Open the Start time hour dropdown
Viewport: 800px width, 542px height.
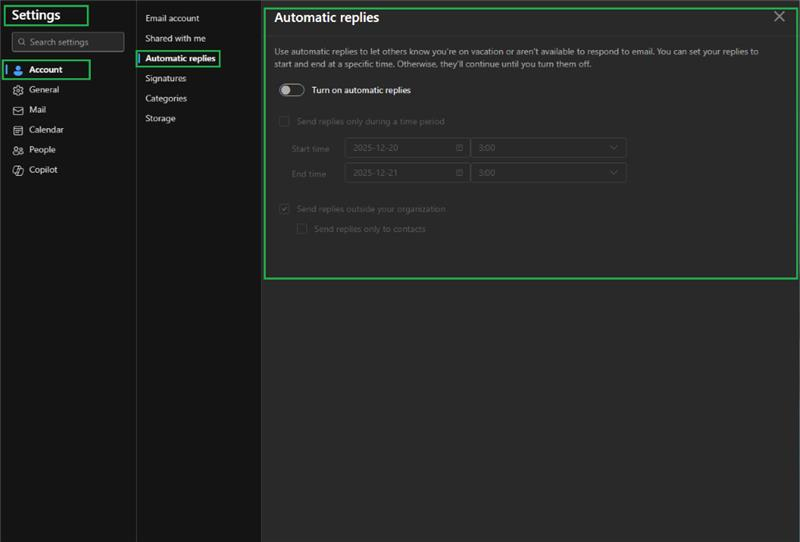click(x=548, y=148)
